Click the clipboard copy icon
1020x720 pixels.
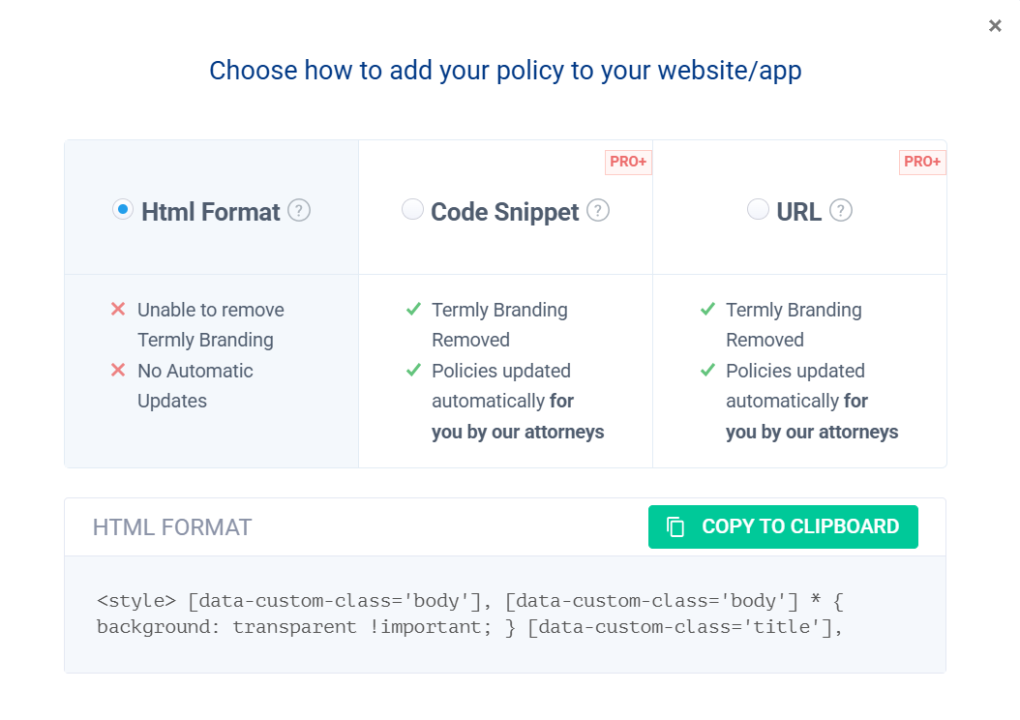[676, 527]
